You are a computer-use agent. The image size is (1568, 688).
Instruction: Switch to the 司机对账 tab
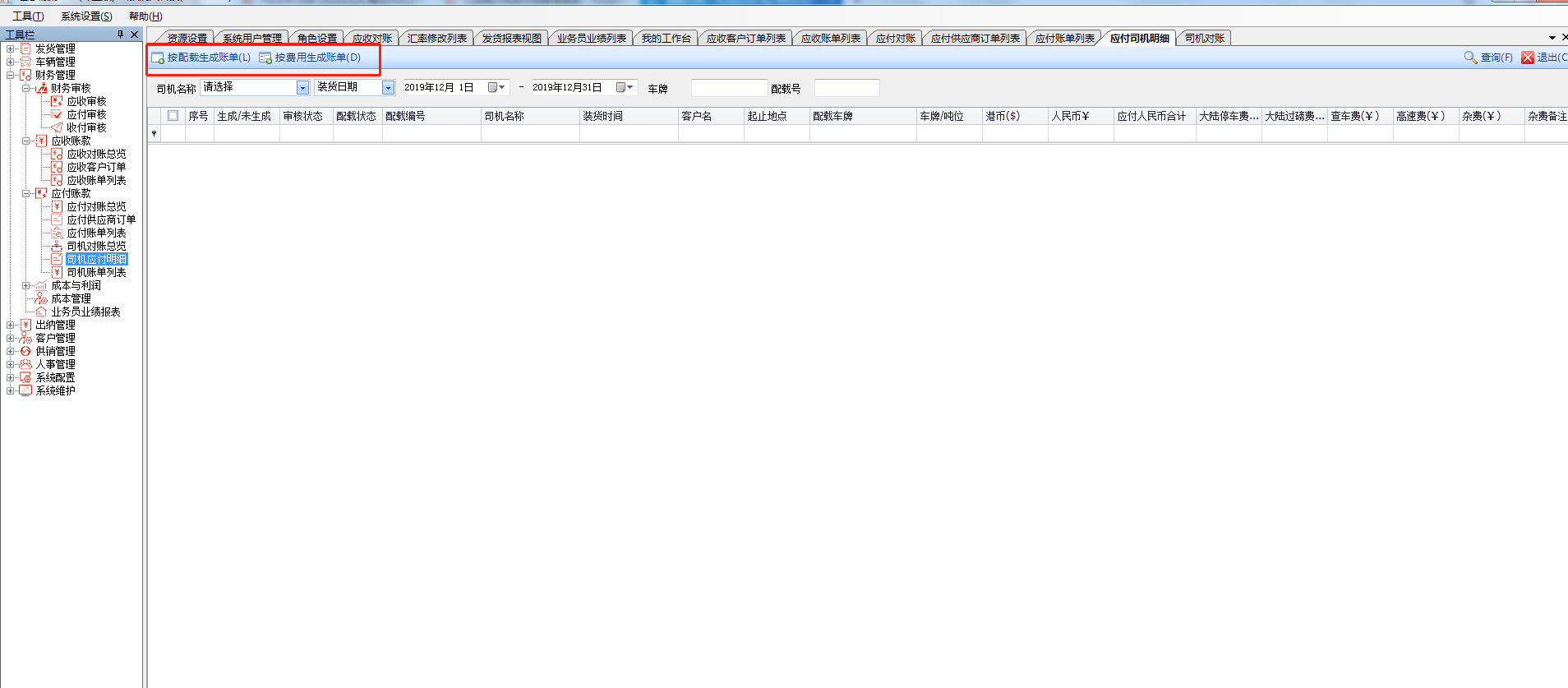coord(1204,38)
